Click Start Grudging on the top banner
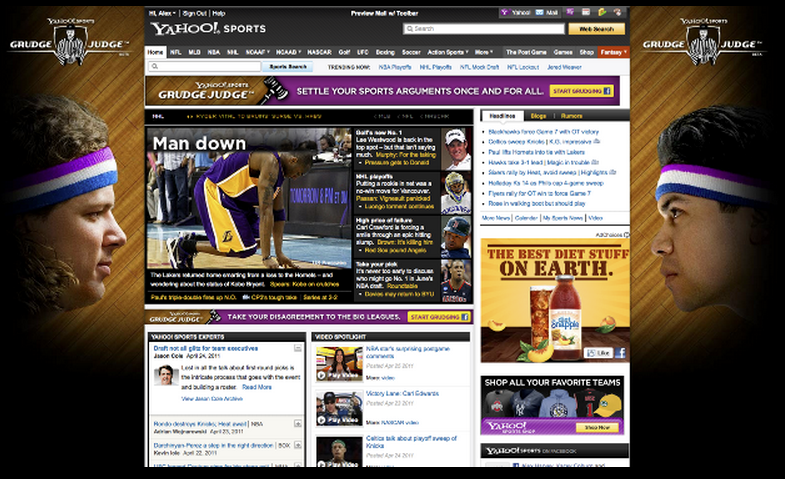Screen dimensions: 785x479 tap(581, 91)
